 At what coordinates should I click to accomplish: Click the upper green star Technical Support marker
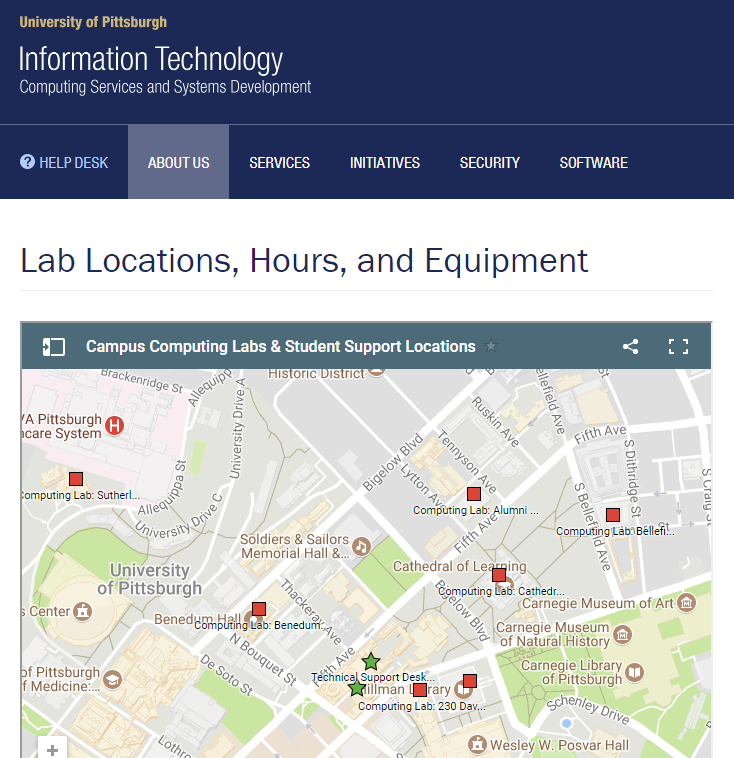pyautogui.click(x=371, y=661)
